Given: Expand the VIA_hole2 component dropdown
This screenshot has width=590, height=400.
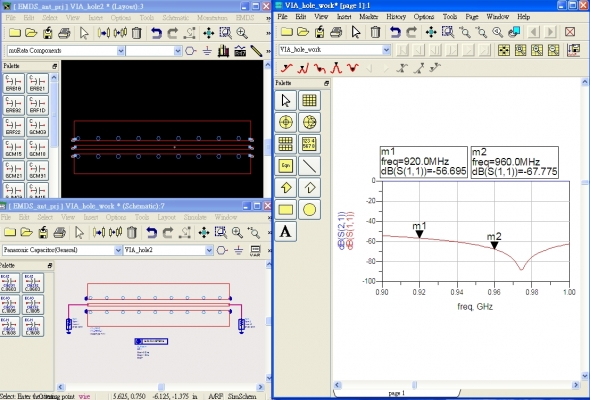Looking at the screenshot, I should coord(209,250).
